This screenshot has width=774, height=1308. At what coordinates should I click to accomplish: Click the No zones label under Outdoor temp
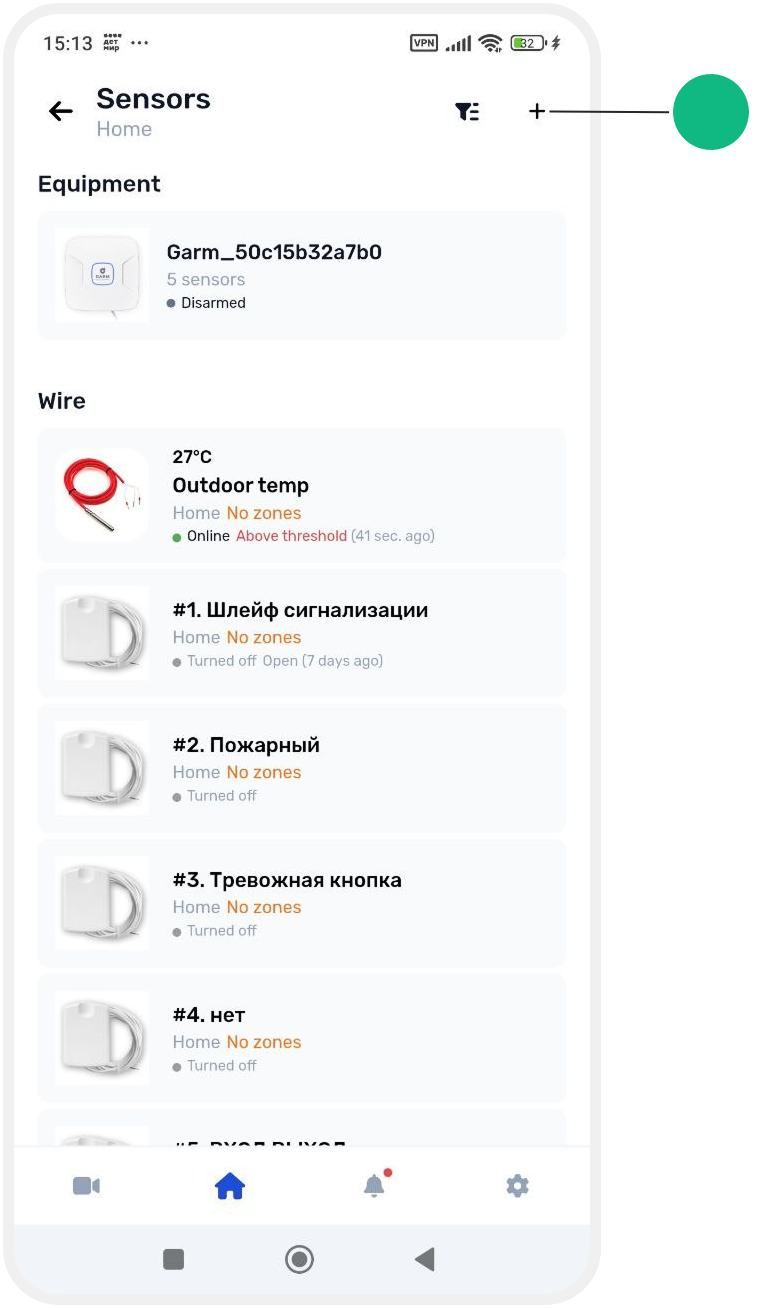(x=264, y=513)
